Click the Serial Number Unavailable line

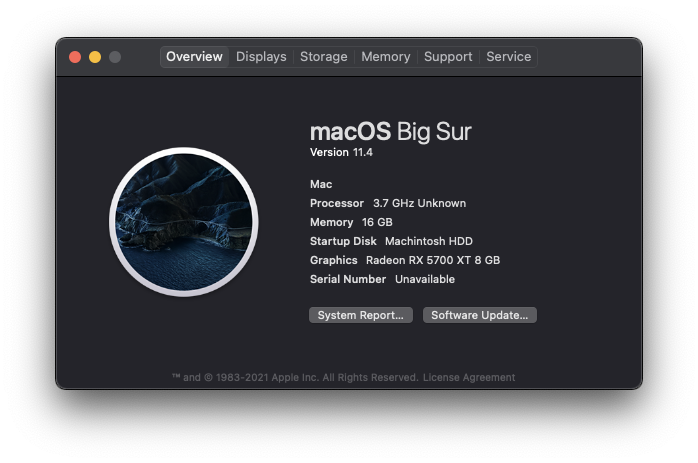coord(382,279)
